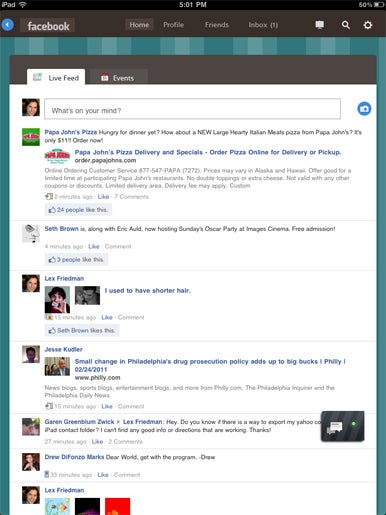The image size is (386, 515).
Task: Open the search magnifier icon
Action: point(346,25)
